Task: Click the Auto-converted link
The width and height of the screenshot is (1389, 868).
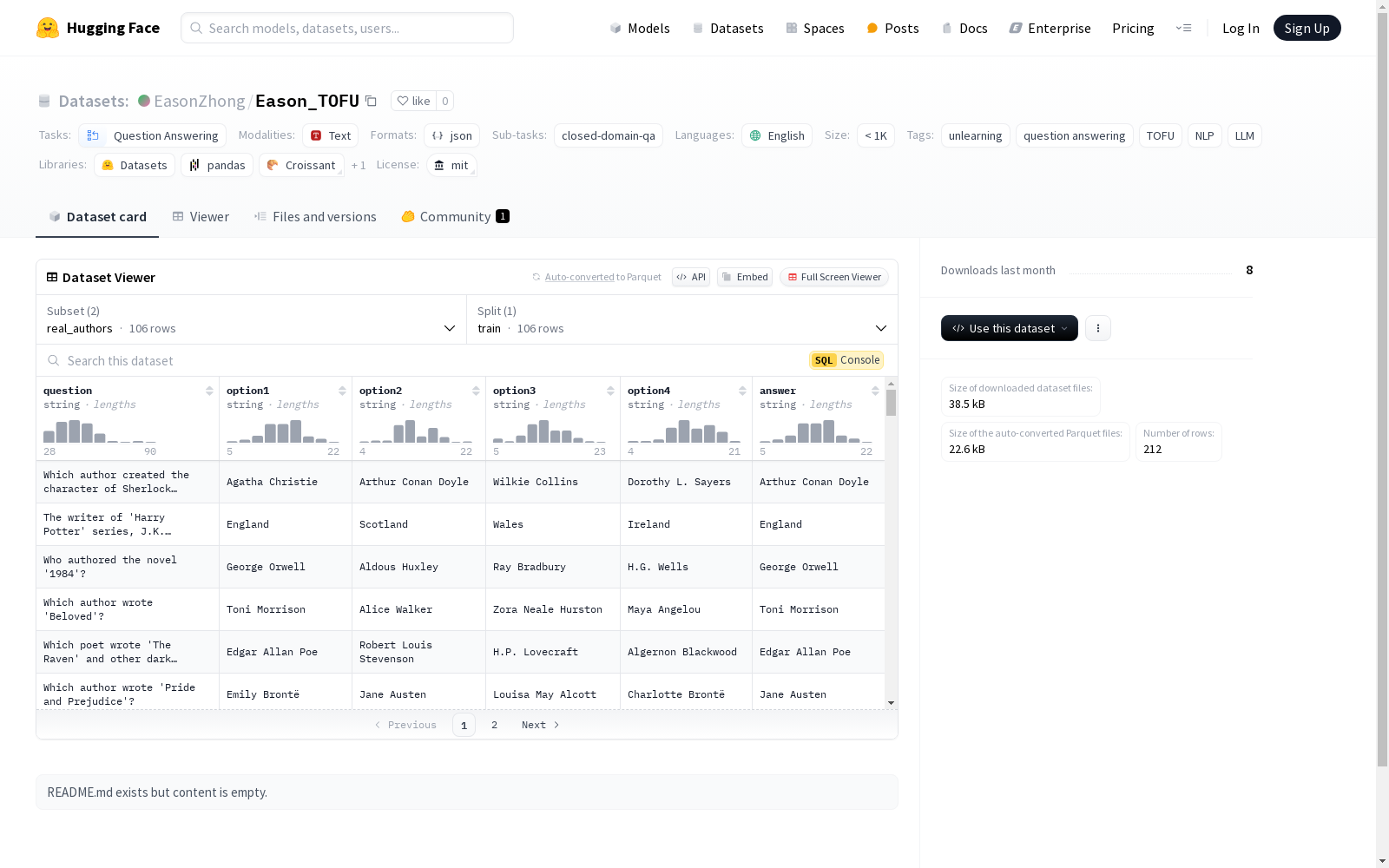Action: [x=579, y=277]
